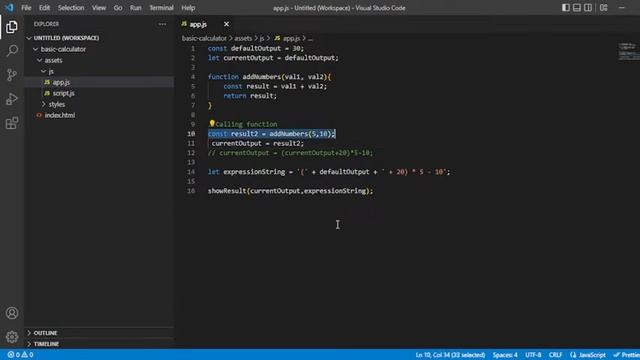Open the Run menu

click(136, 8)
